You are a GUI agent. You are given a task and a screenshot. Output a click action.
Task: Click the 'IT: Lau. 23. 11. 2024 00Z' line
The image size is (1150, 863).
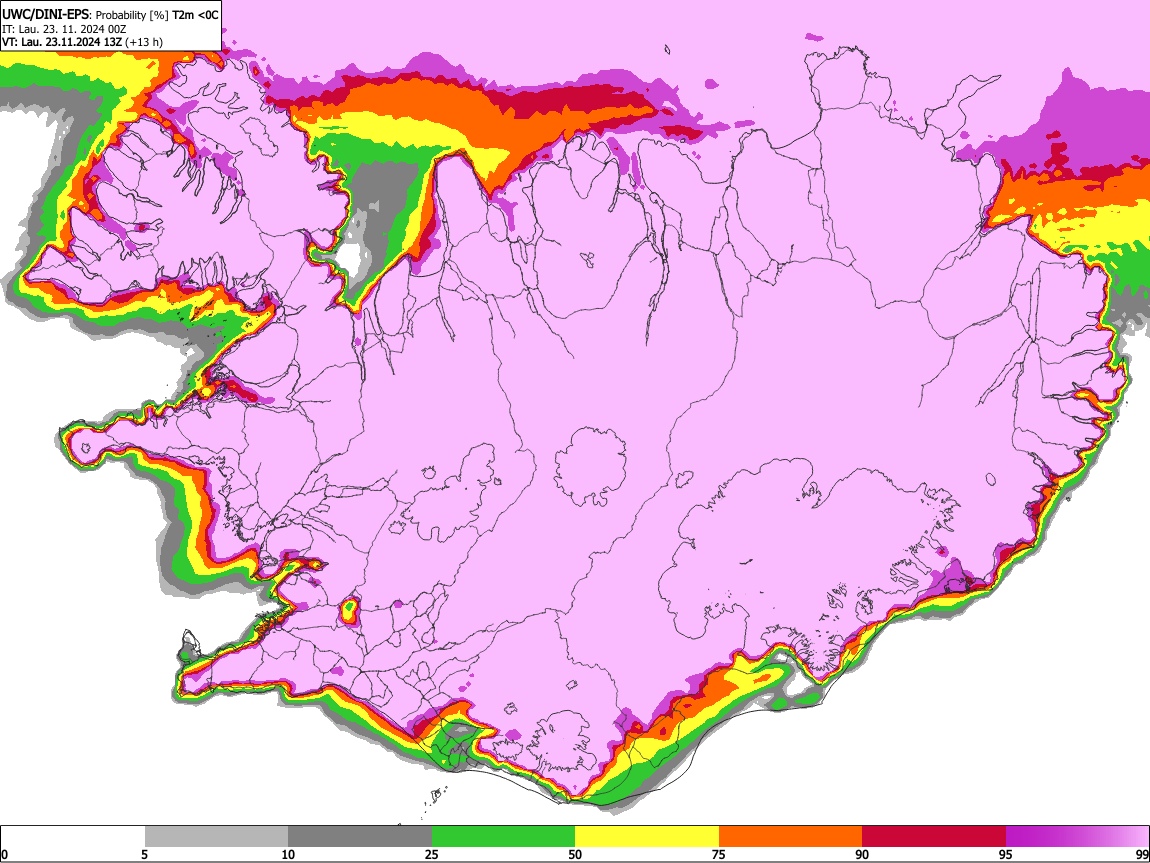(64, 29)
